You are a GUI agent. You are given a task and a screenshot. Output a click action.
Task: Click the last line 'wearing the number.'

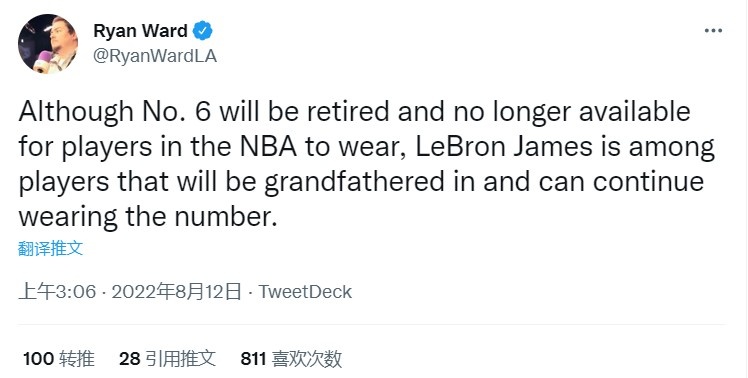[x=148, y=217]
